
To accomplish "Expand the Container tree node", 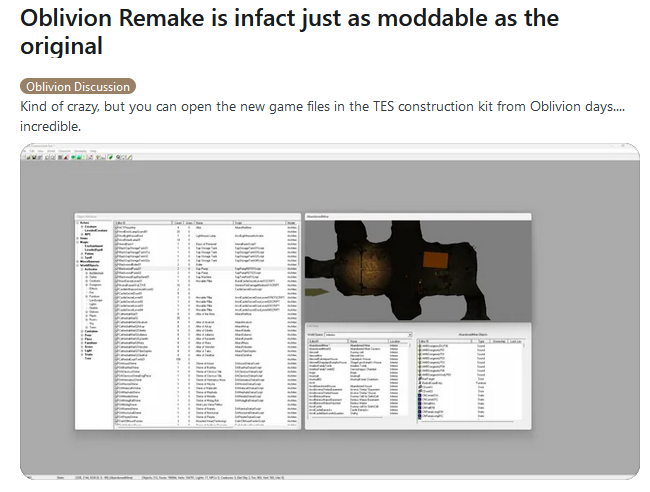I will [x=82, y=331].
